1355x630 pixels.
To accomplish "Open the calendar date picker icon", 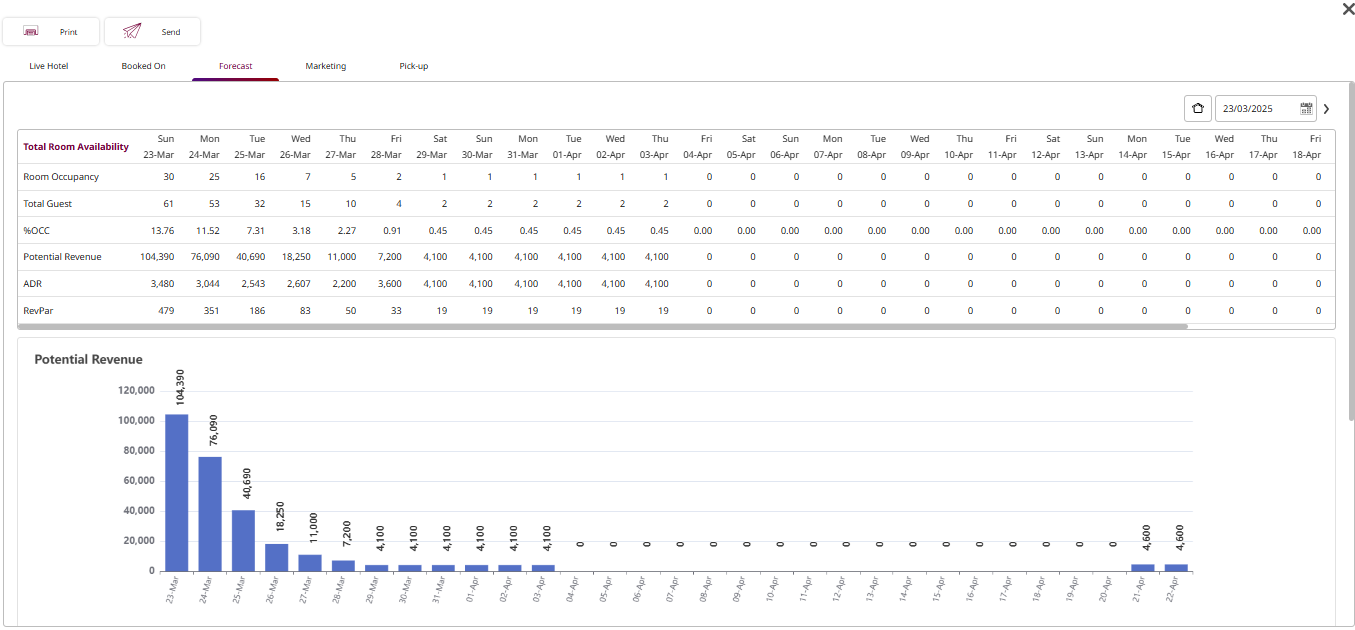I will [1306, 109].
